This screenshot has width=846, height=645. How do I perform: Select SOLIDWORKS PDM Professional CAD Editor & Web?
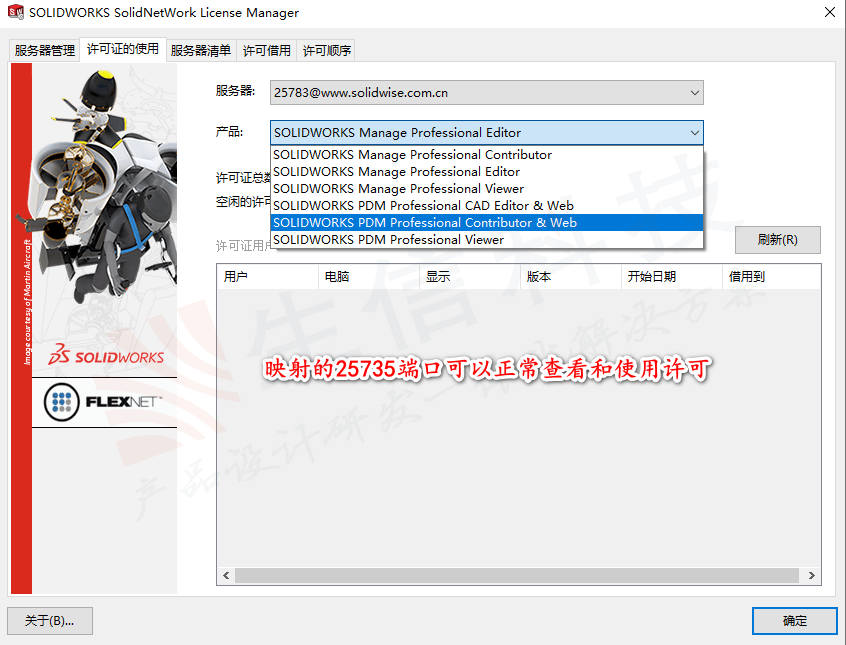click(x=487, y=206)
